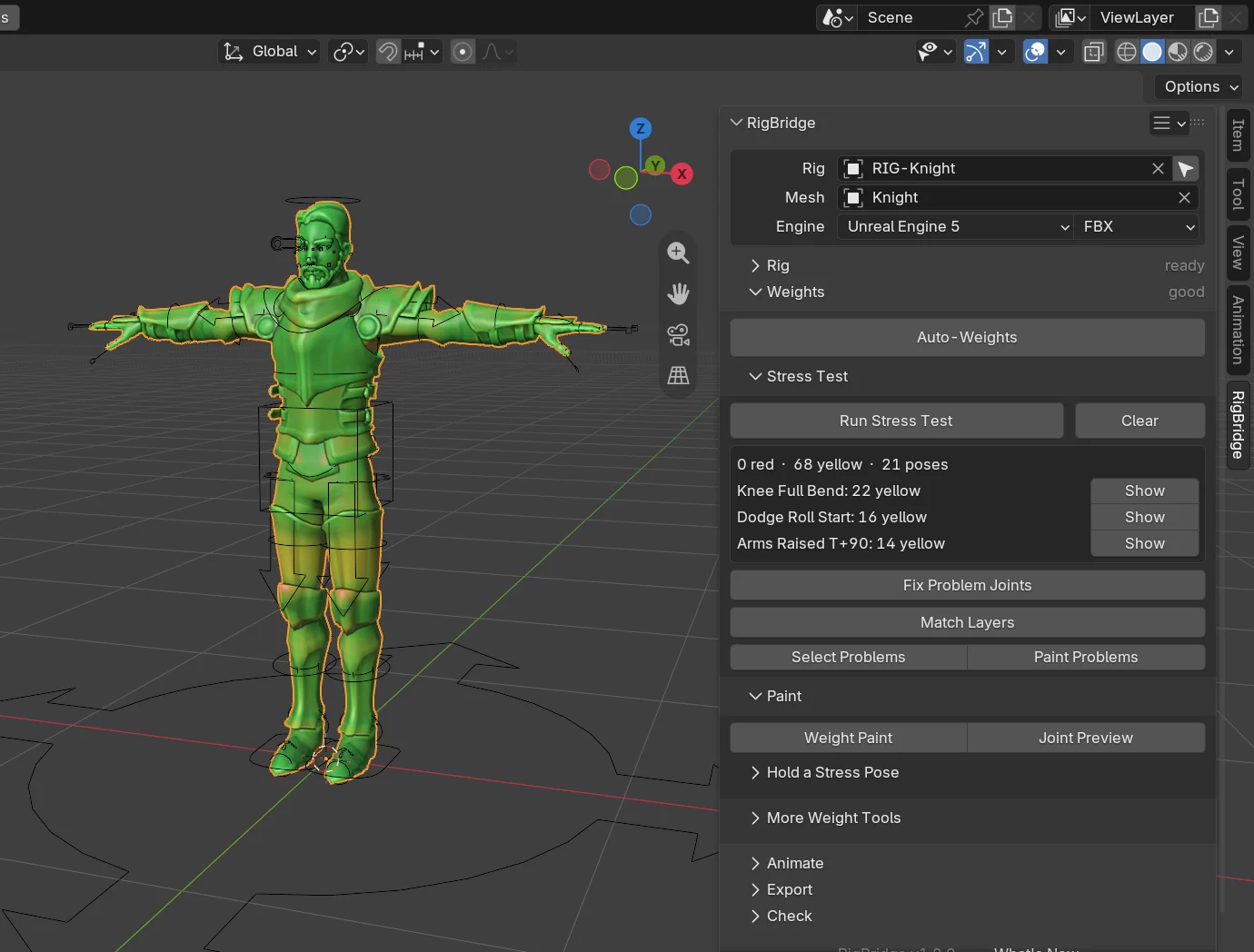
Task: Click the red X axis gizmo ball
Action: tap(682, 174)
